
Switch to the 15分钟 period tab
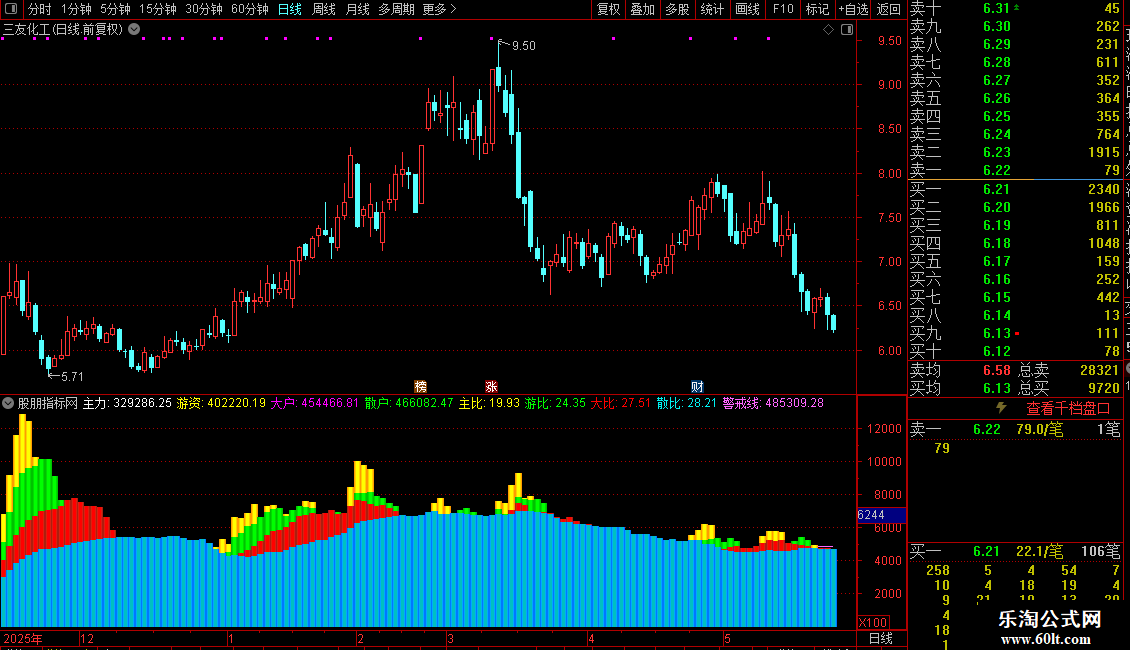(x=158, y=9)
